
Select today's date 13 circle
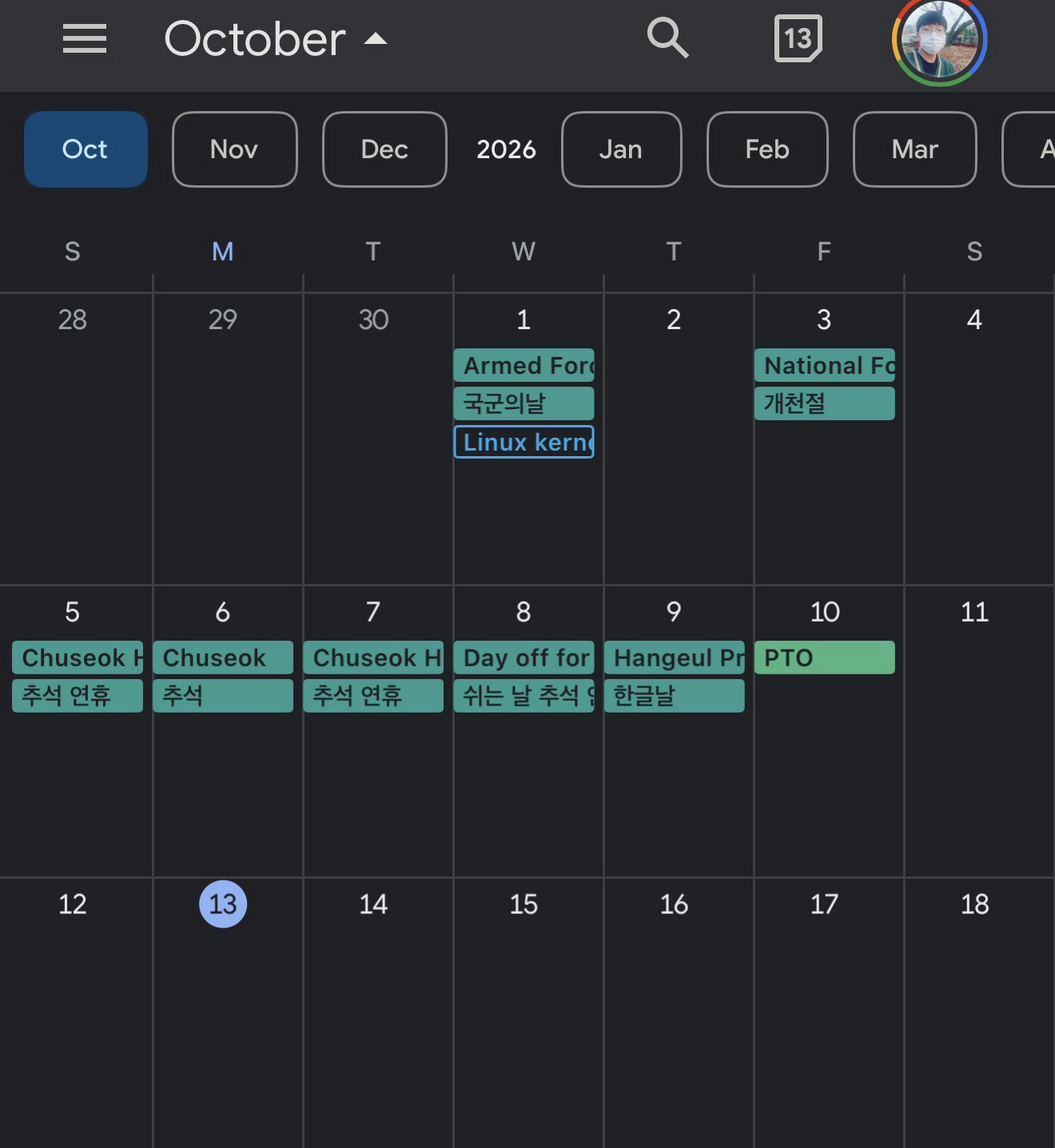(x=223, y=904)
